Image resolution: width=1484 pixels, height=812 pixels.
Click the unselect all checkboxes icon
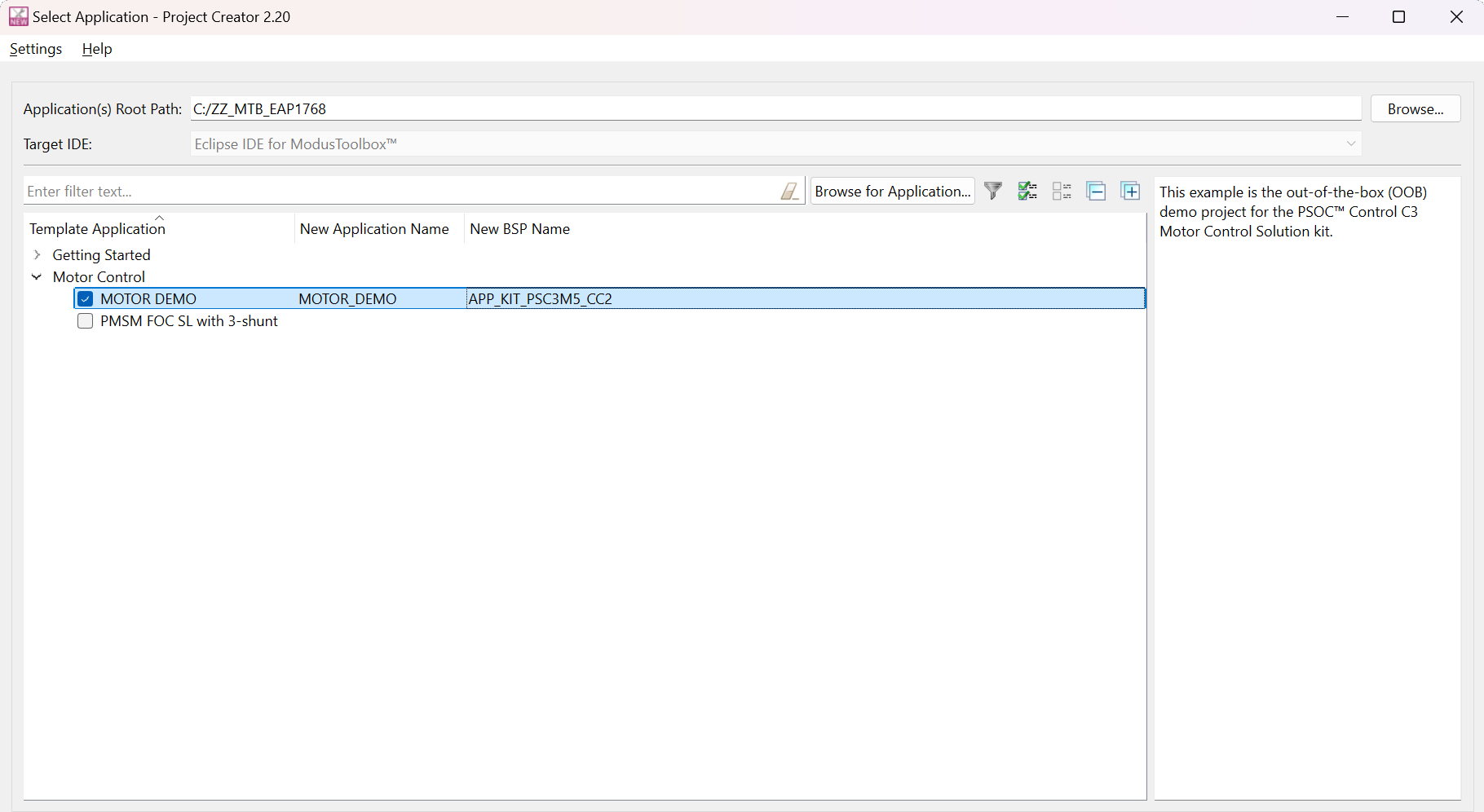click(x=1062, y=191)
